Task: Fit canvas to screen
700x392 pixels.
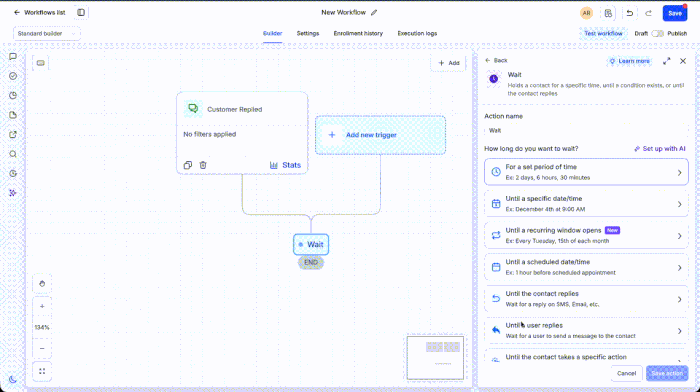Action: (x=42, y=371)
